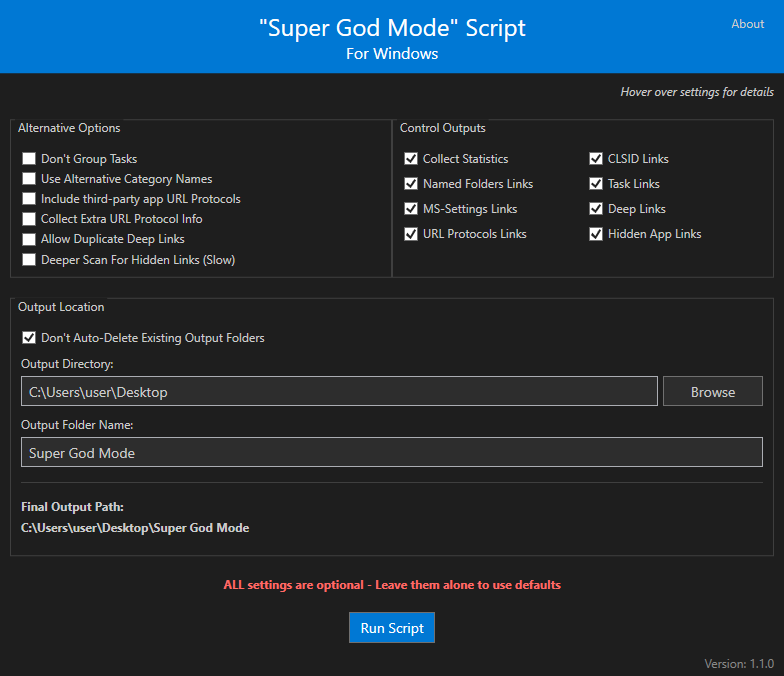
Task: Turn off URL Protocols Links
Action: (x=411, y=234)
